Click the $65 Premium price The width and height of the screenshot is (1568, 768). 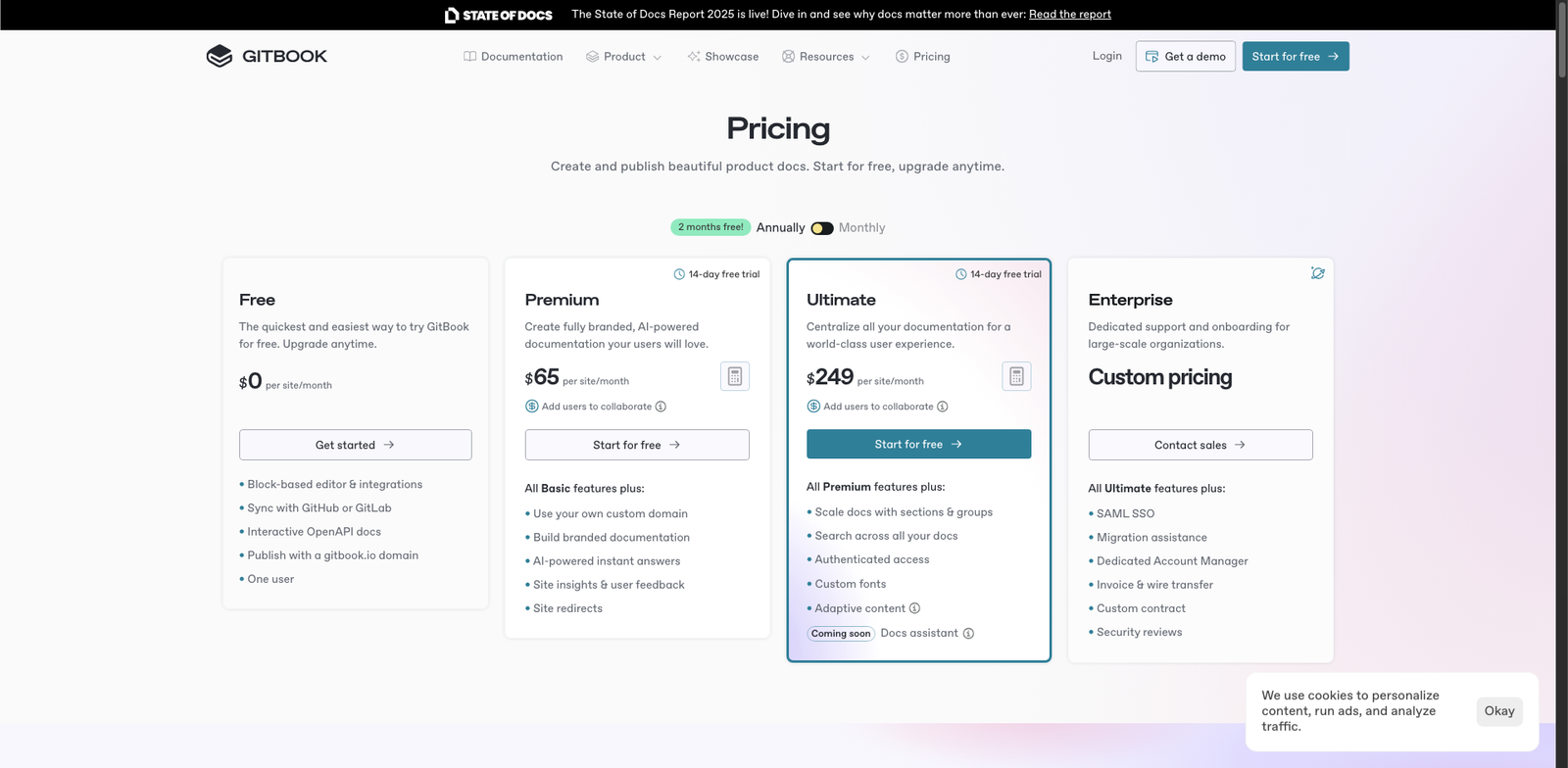[542, 377]
